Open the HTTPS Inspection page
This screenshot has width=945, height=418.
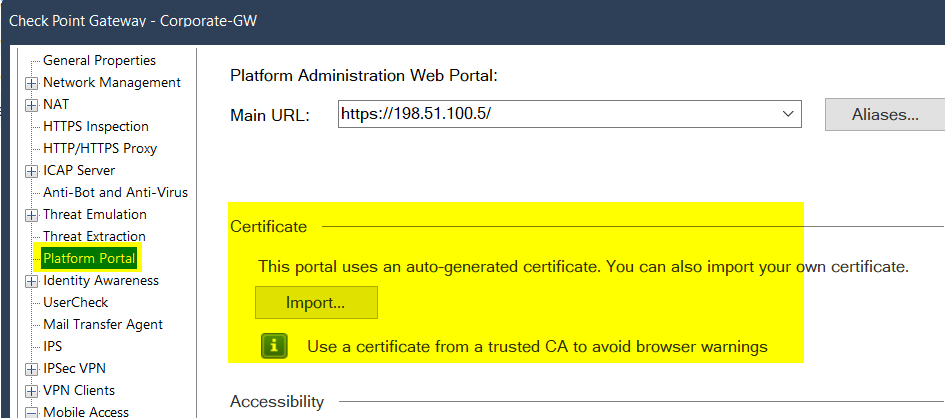[x=96, y=126]
